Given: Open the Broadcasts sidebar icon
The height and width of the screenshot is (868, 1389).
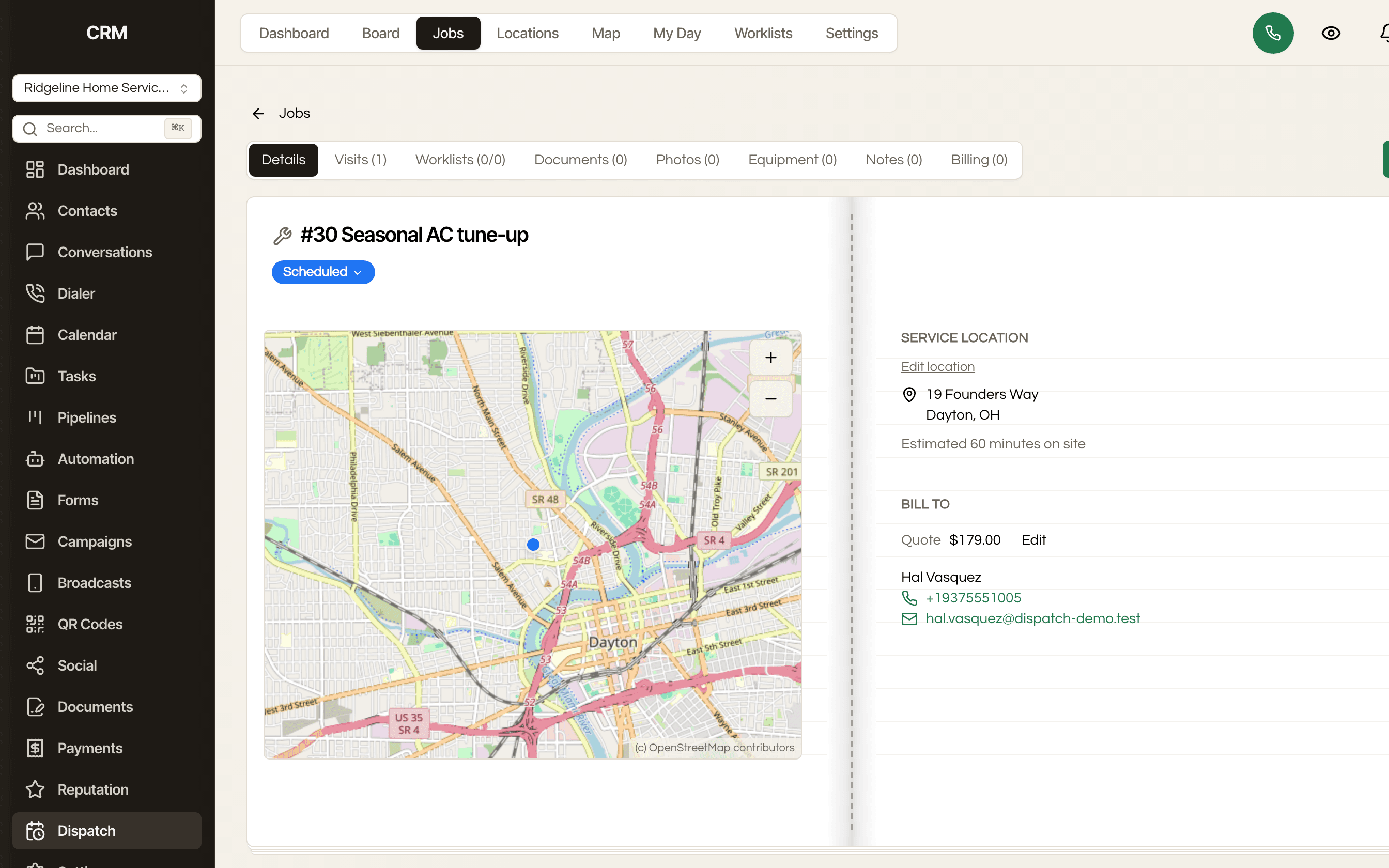Looking at the screenshot, I should click(x=35, y=583).
